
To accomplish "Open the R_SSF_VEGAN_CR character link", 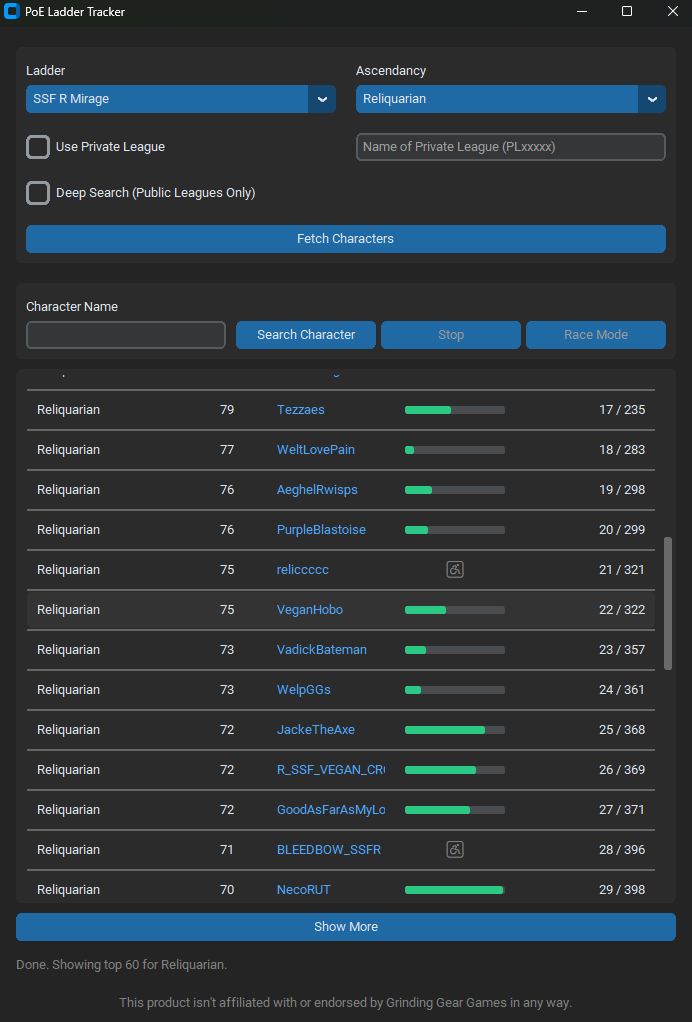I will [x=331, y=769].
